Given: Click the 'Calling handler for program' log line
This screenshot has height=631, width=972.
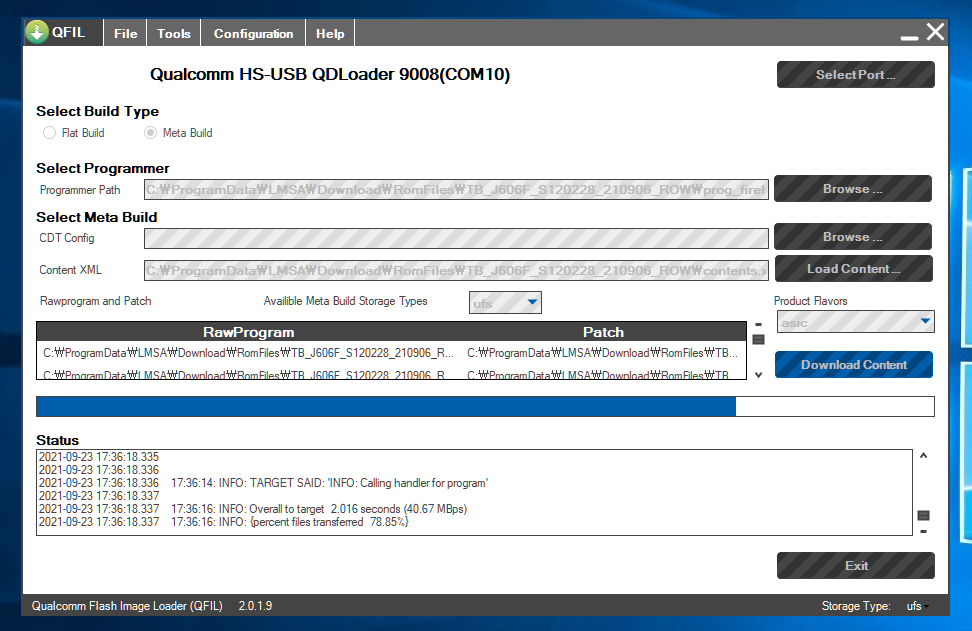Looking at the screenshot, I should (263, 483).
